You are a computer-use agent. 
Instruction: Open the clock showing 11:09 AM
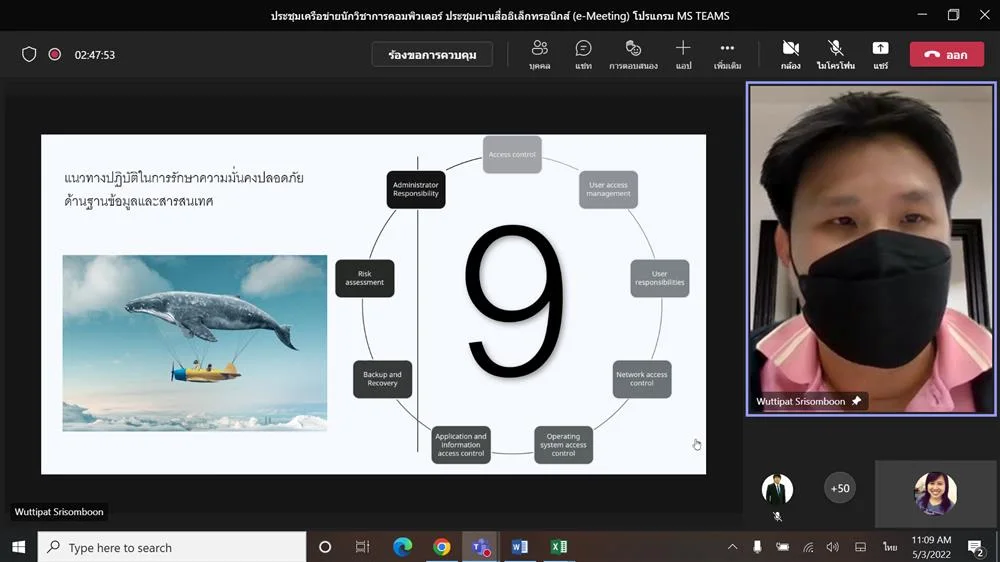tap(931, 547)
